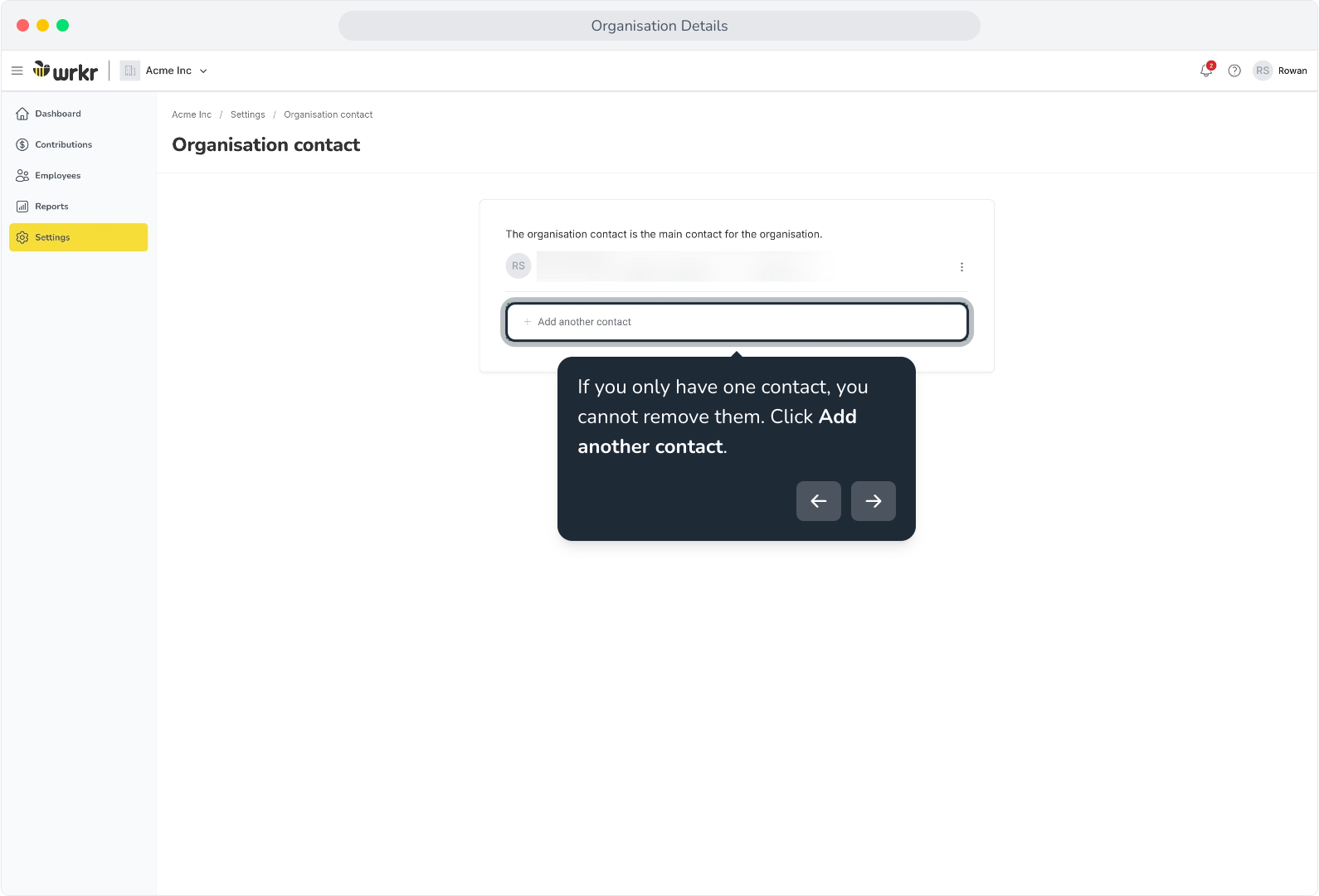Viewport: 1319px width, 896px height.
Task: Open the help question mark icon
Action: (1234, 71)
